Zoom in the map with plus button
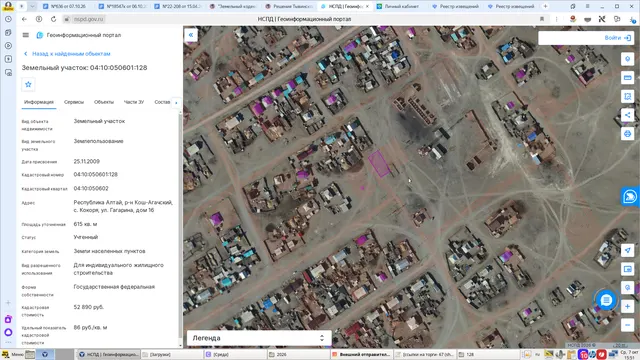640x360 pixels. point(627,307)
